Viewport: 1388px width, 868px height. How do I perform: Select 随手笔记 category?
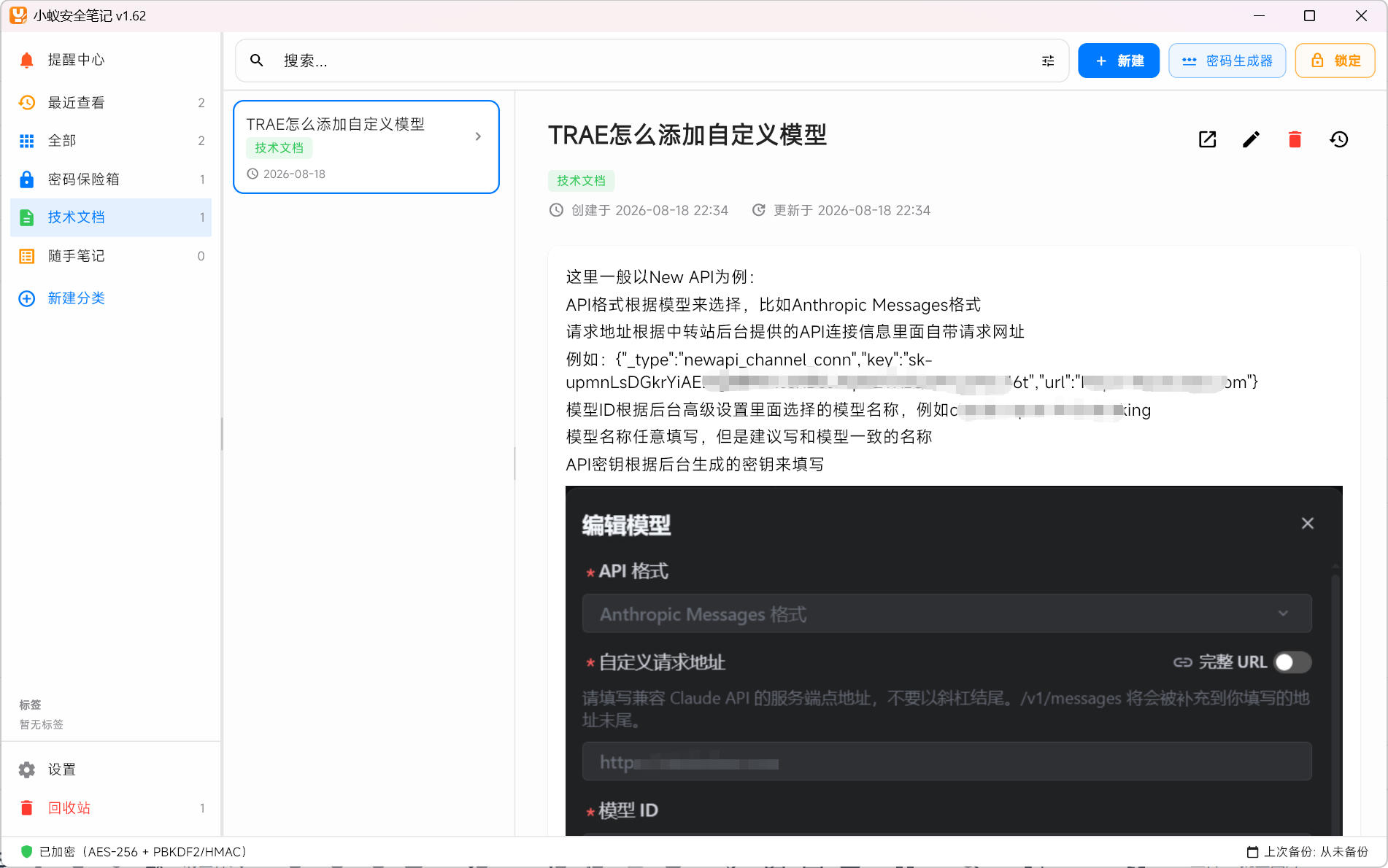(x=111, y=256)
